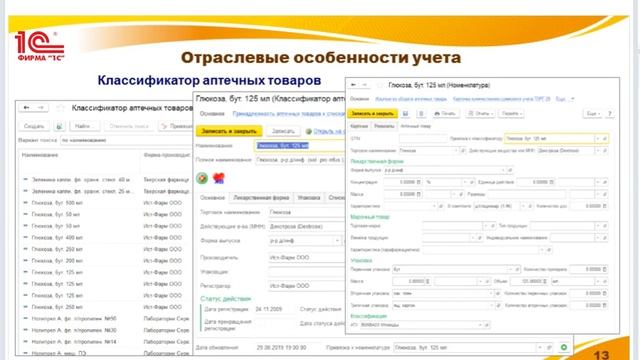Image resolution: width=640 pixels, height=360 pixels.
Task: Select the Глюкоза, бут. 500 мл row
Action: coord(104,202)
